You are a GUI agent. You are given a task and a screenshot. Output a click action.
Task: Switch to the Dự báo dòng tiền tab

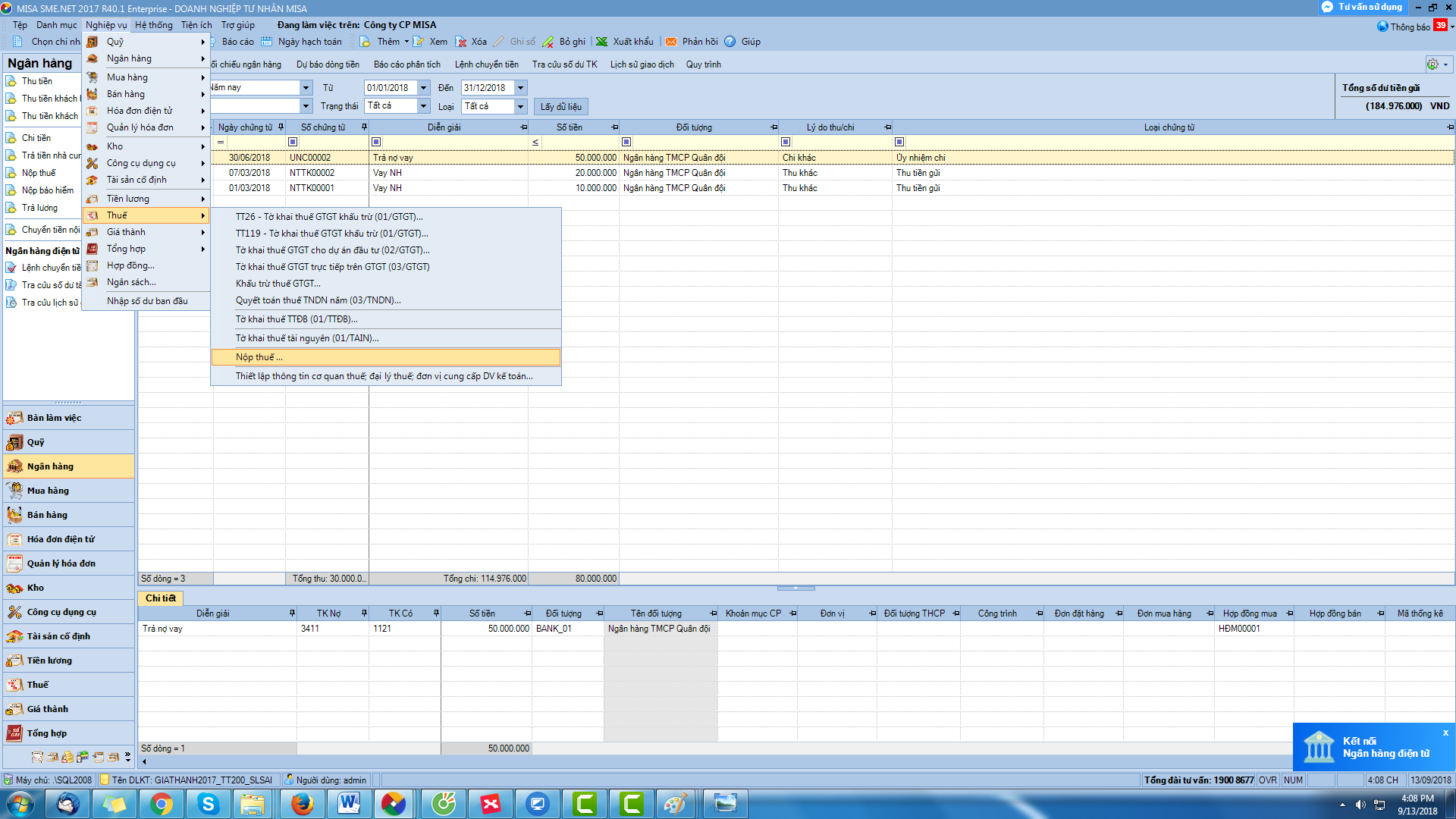pos(328,64)
